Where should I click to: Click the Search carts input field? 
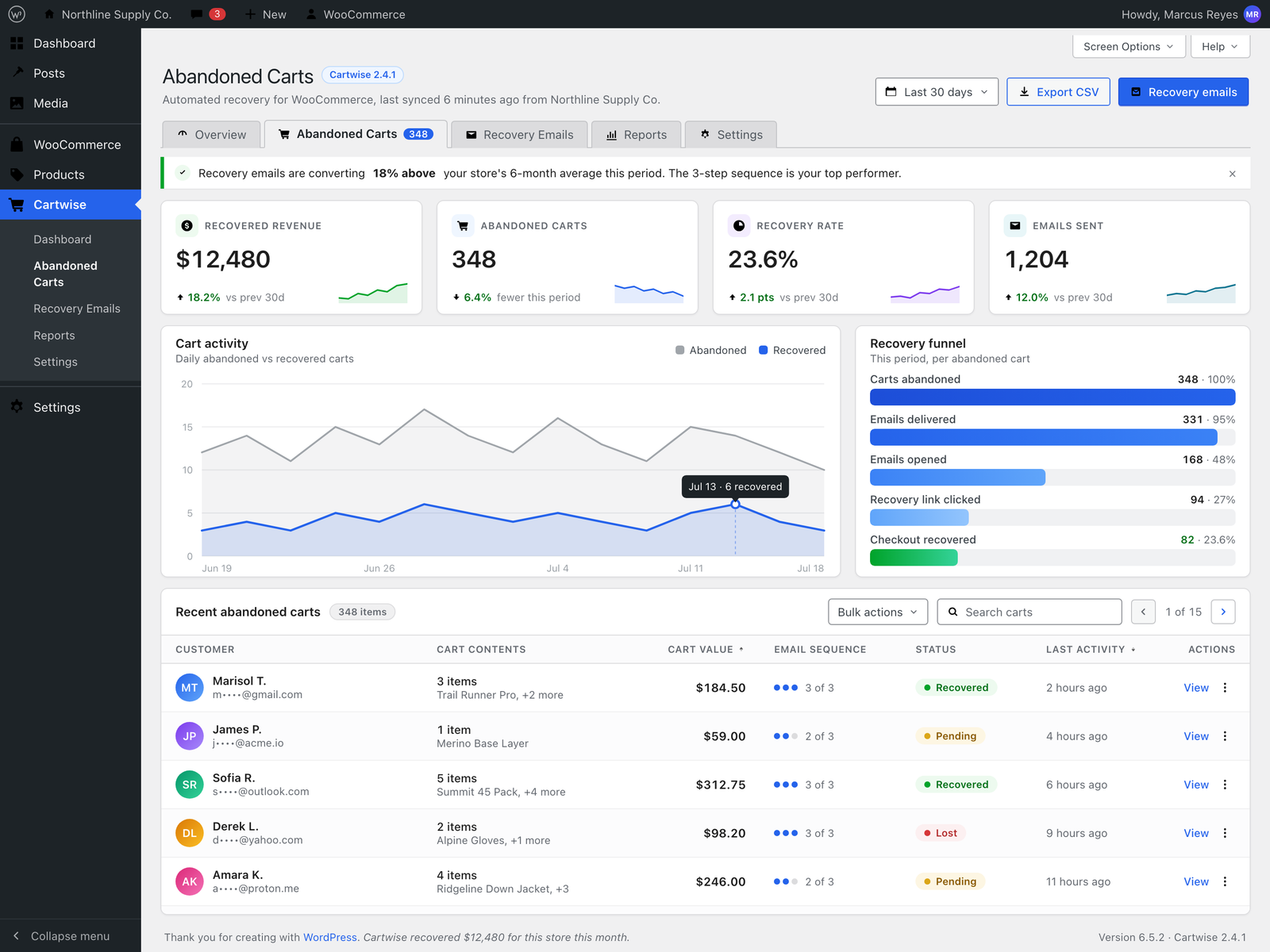[1029, 612]
